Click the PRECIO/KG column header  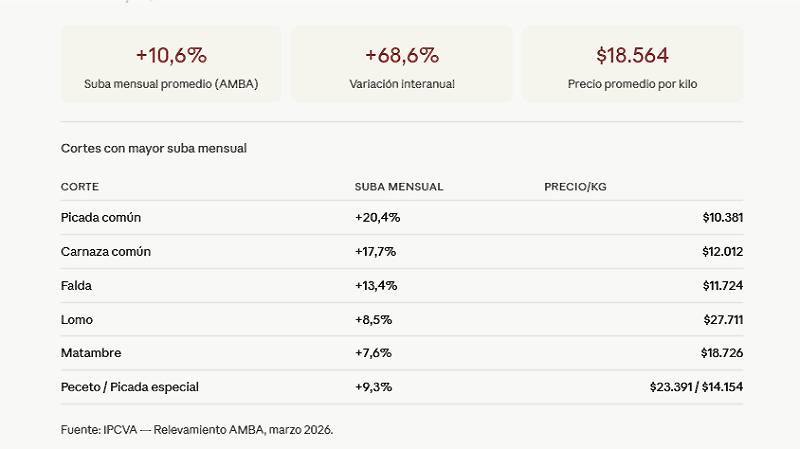575,187
